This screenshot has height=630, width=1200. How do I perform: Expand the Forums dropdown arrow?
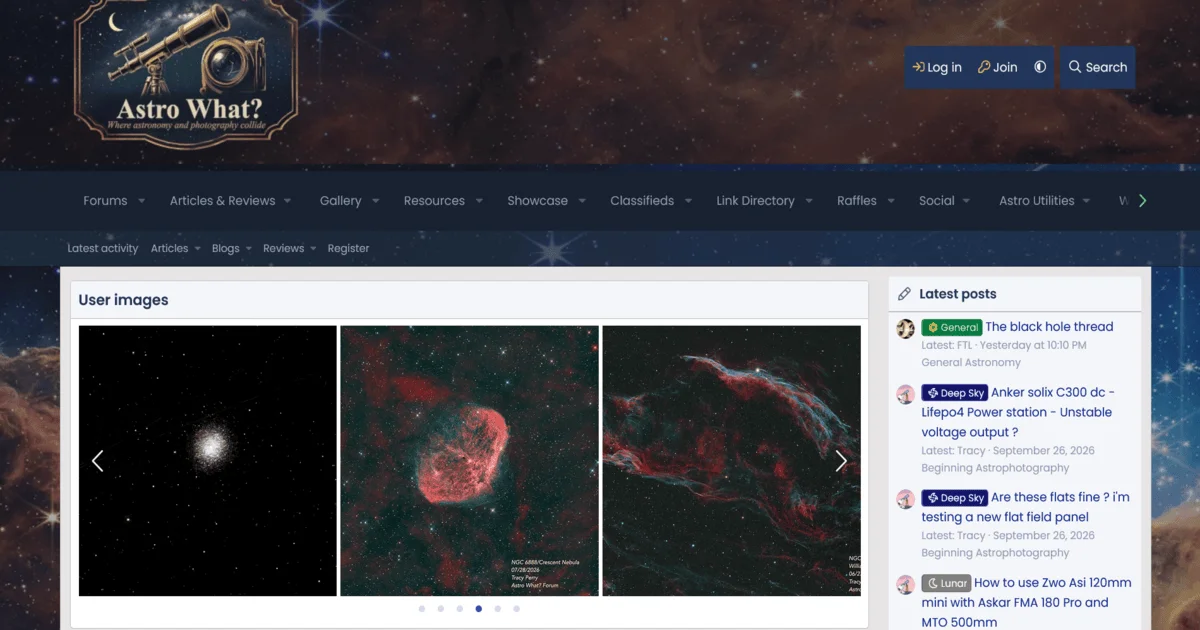point(141,201)
